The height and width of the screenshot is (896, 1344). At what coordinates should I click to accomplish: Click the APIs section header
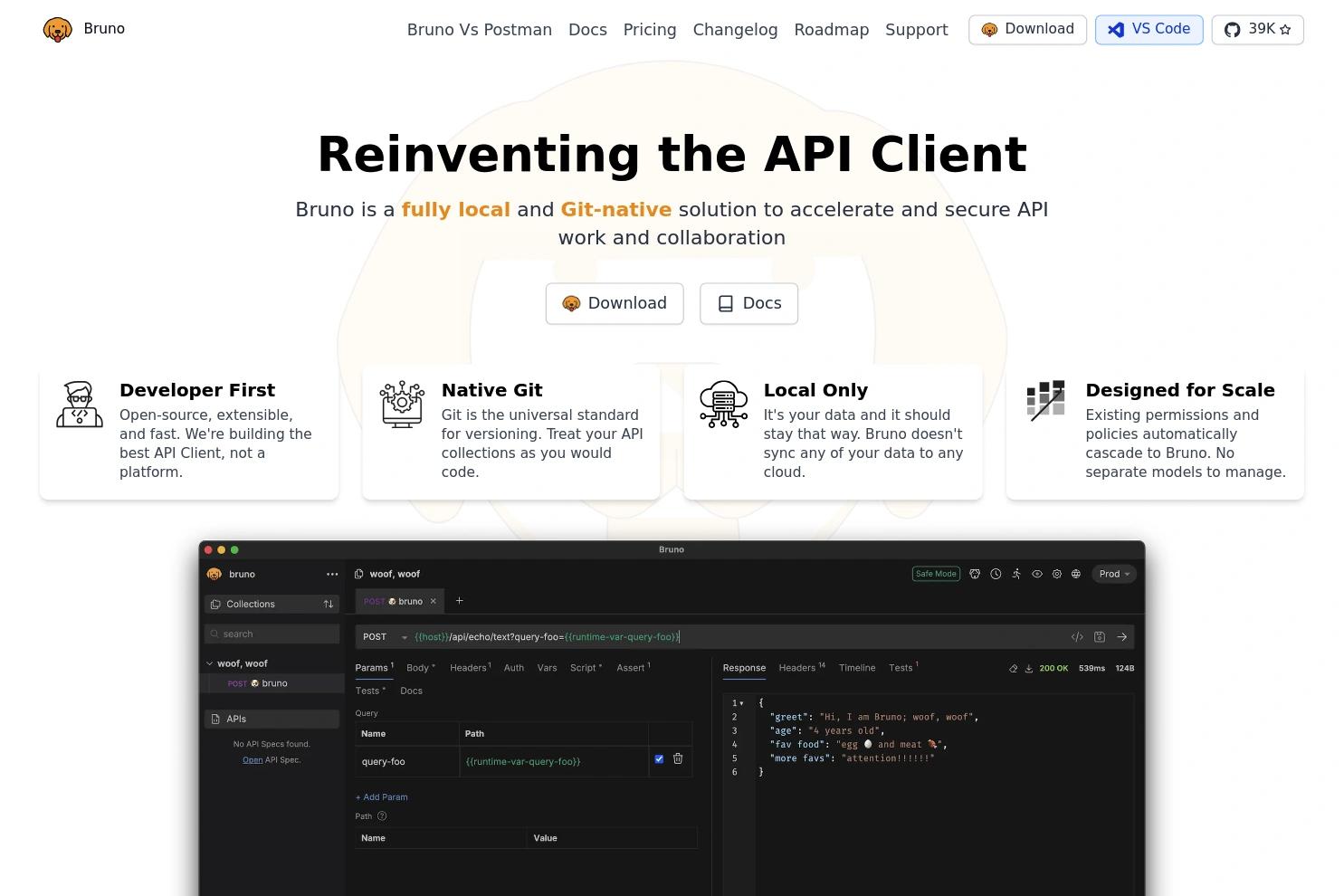tap(272, 719)
